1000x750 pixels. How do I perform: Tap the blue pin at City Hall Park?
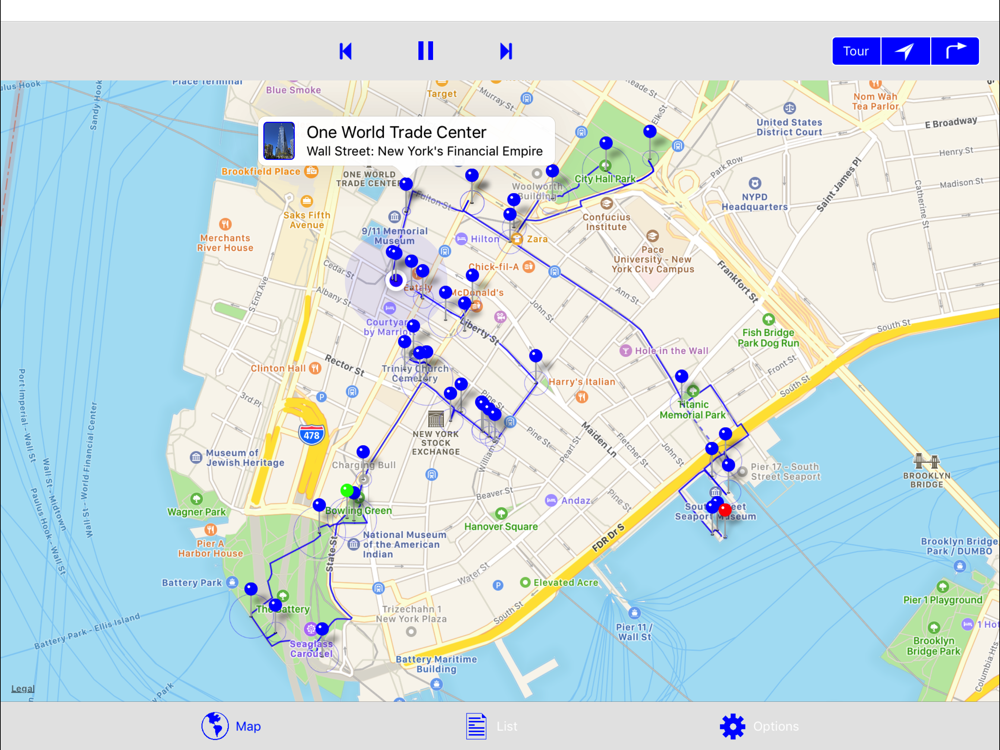(606, 143)
